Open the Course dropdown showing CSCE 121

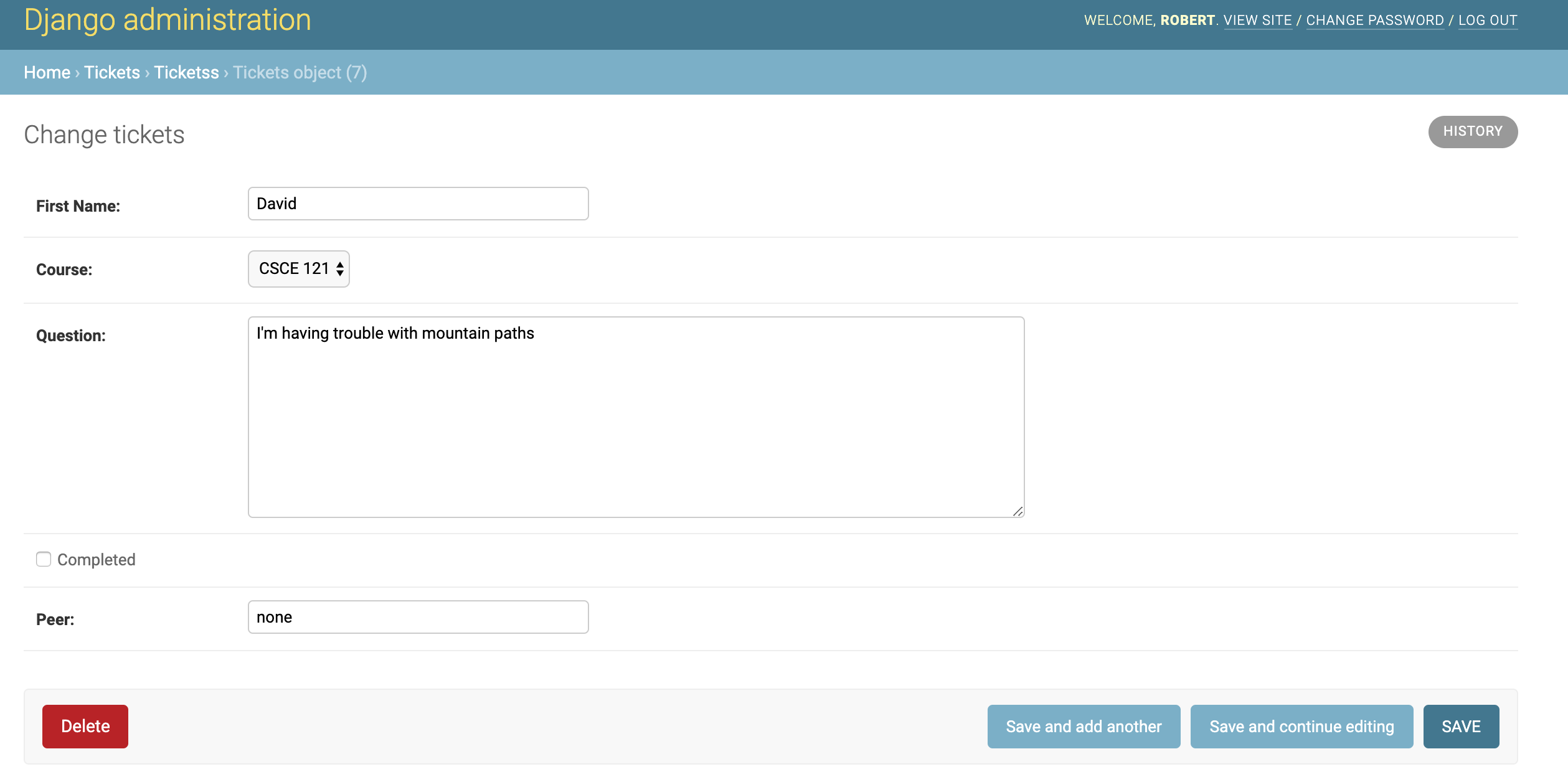click(x=299, y=269)
